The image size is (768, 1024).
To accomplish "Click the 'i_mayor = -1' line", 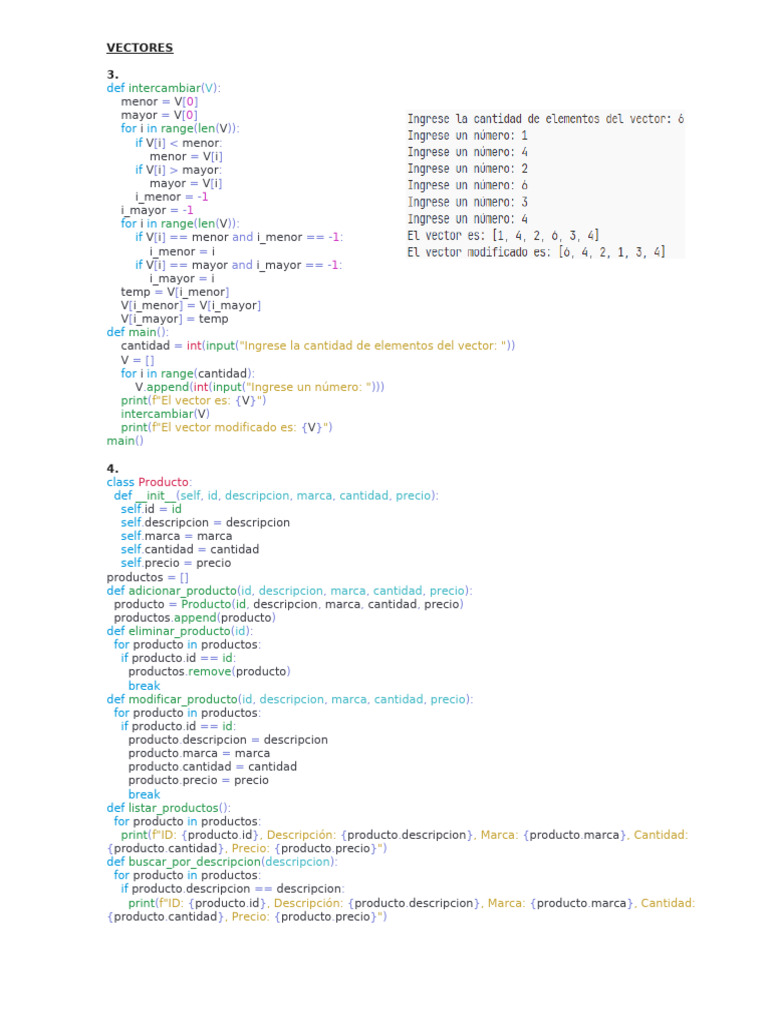I will (x=157, y=210).
